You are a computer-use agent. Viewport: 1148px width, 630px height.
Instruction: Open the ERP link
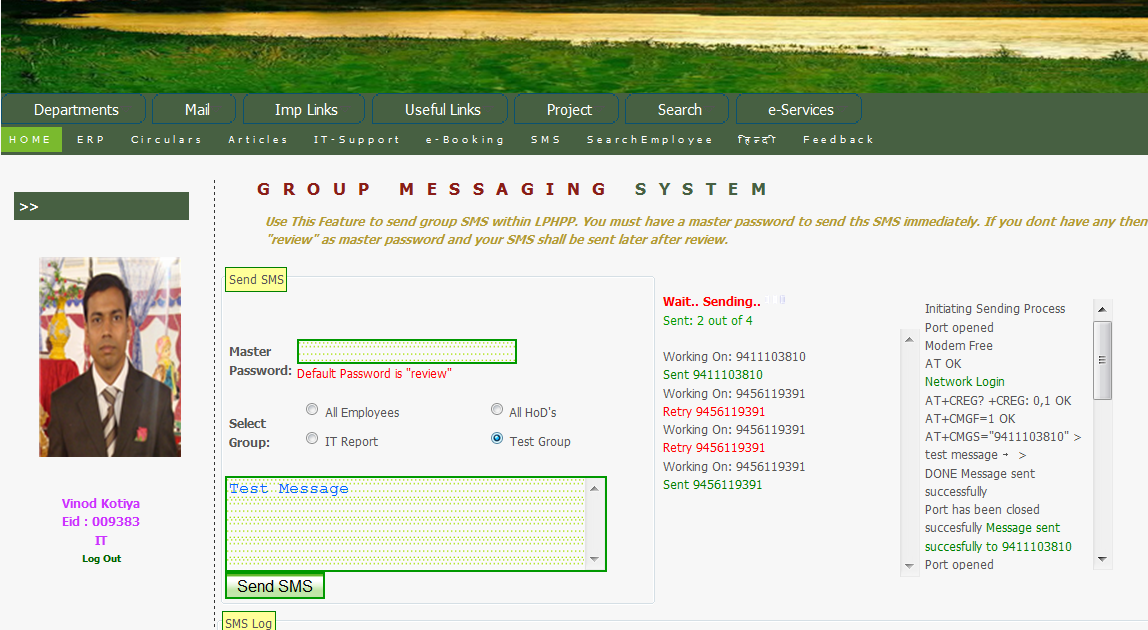pos(91,139)
